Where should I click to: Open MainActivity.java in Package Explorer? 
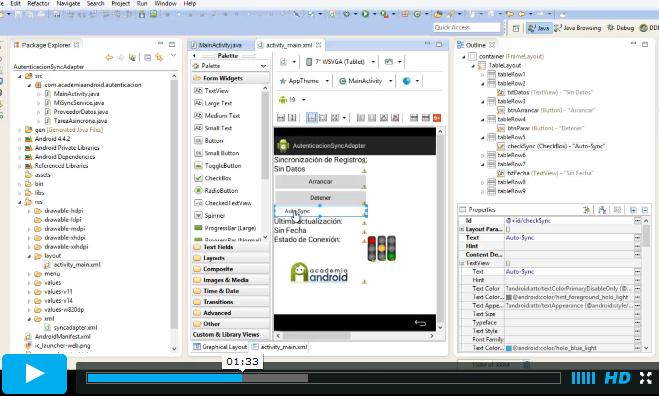tap(72, 94)
